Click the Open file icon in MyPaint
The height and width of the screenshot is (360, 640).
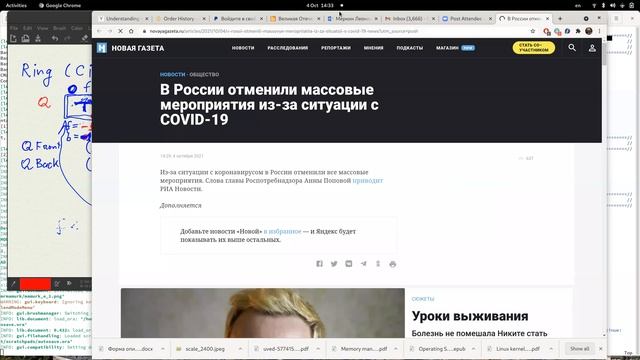click(25, 38)
